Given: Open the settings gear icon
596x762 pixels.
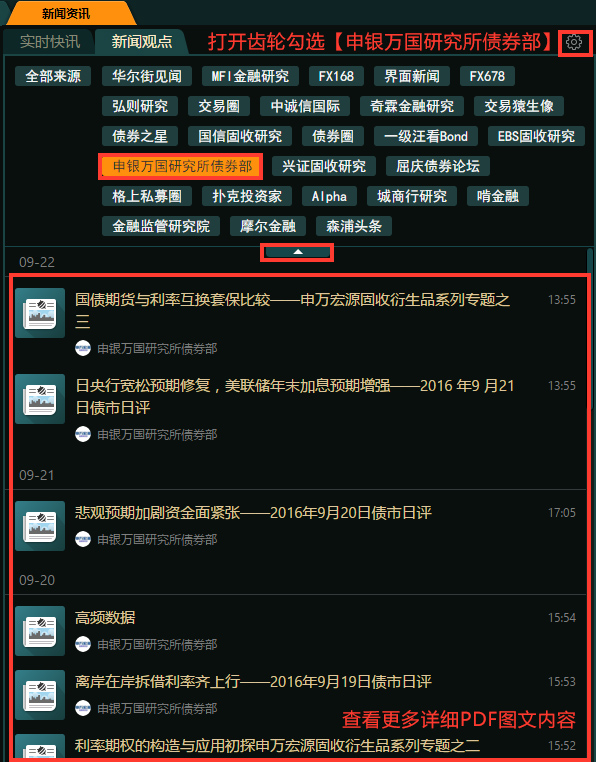Looking at the screenshot, I should (x=574, y=43).
